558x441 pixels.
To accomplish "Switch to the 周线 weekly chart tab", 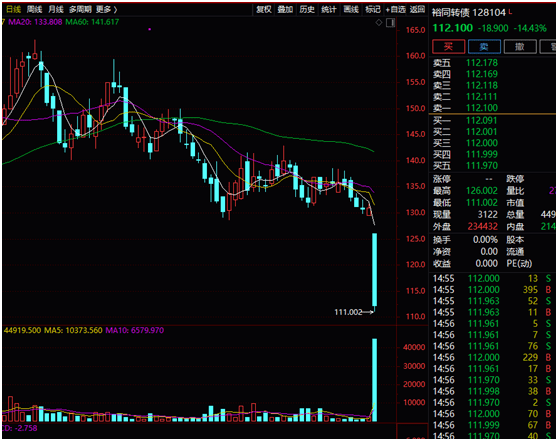I will (x=34, y=9).
